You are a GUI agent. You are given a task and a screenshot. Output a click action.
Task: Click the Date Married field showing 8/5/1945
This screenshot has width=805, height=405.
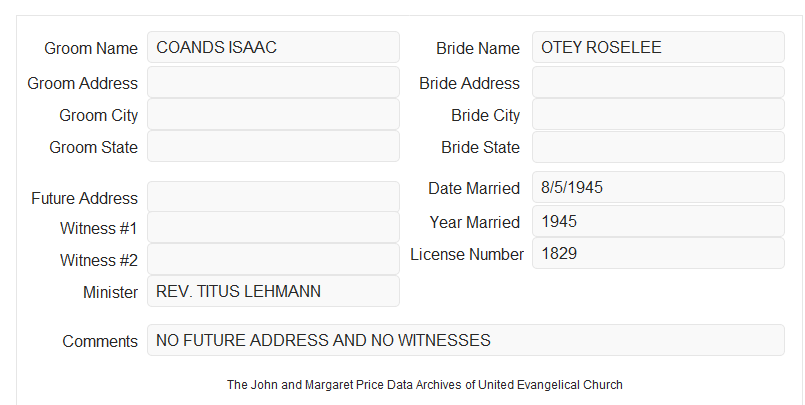click(658, 187)
